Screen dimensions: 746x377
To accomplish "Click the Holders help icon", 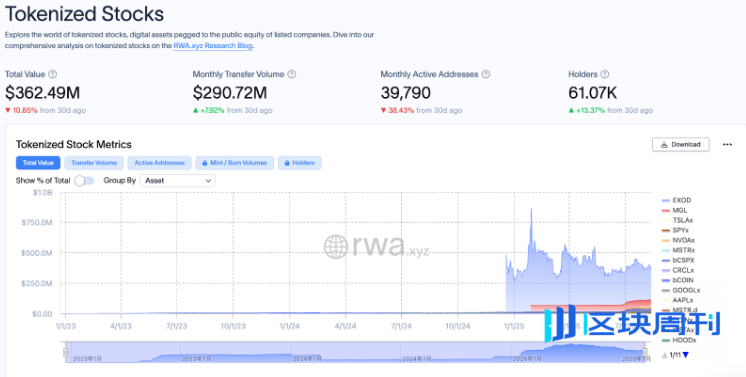I will [x=605, y=74].
